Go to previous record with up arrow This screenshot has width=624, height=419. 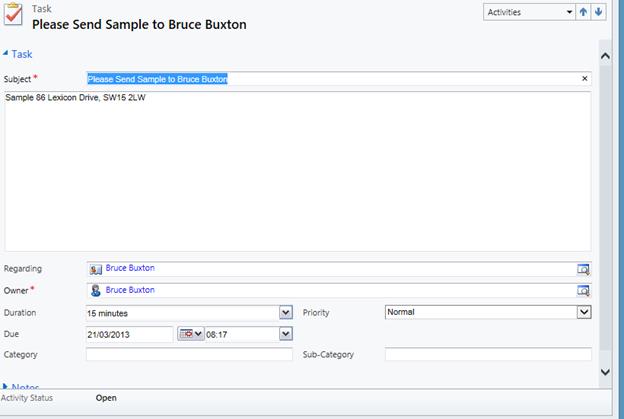click(x=585, y=12)
